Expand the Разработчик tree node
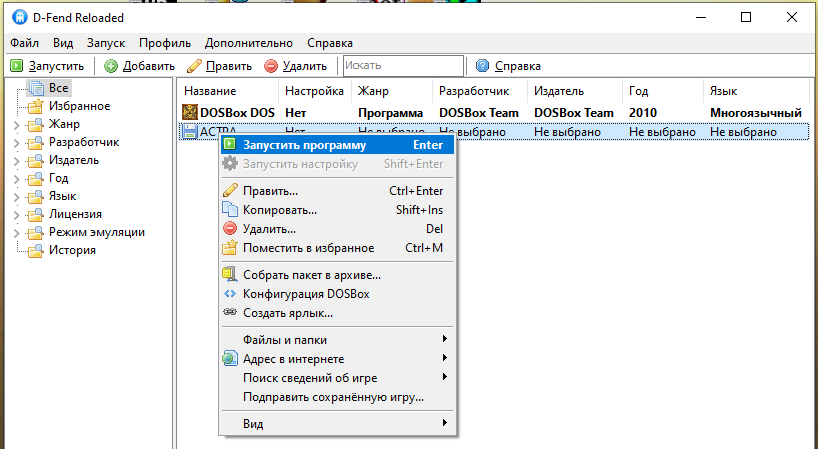This screenshot has height=449, width=818. point(16,142)
